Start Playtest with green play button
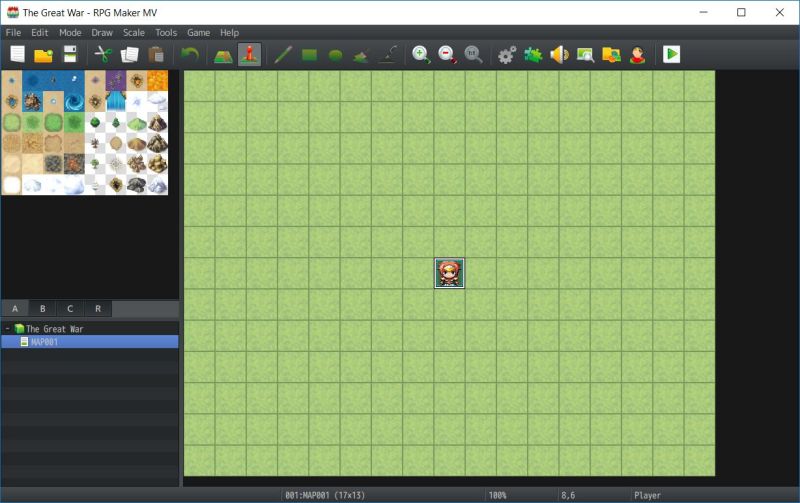 [671, 54]
